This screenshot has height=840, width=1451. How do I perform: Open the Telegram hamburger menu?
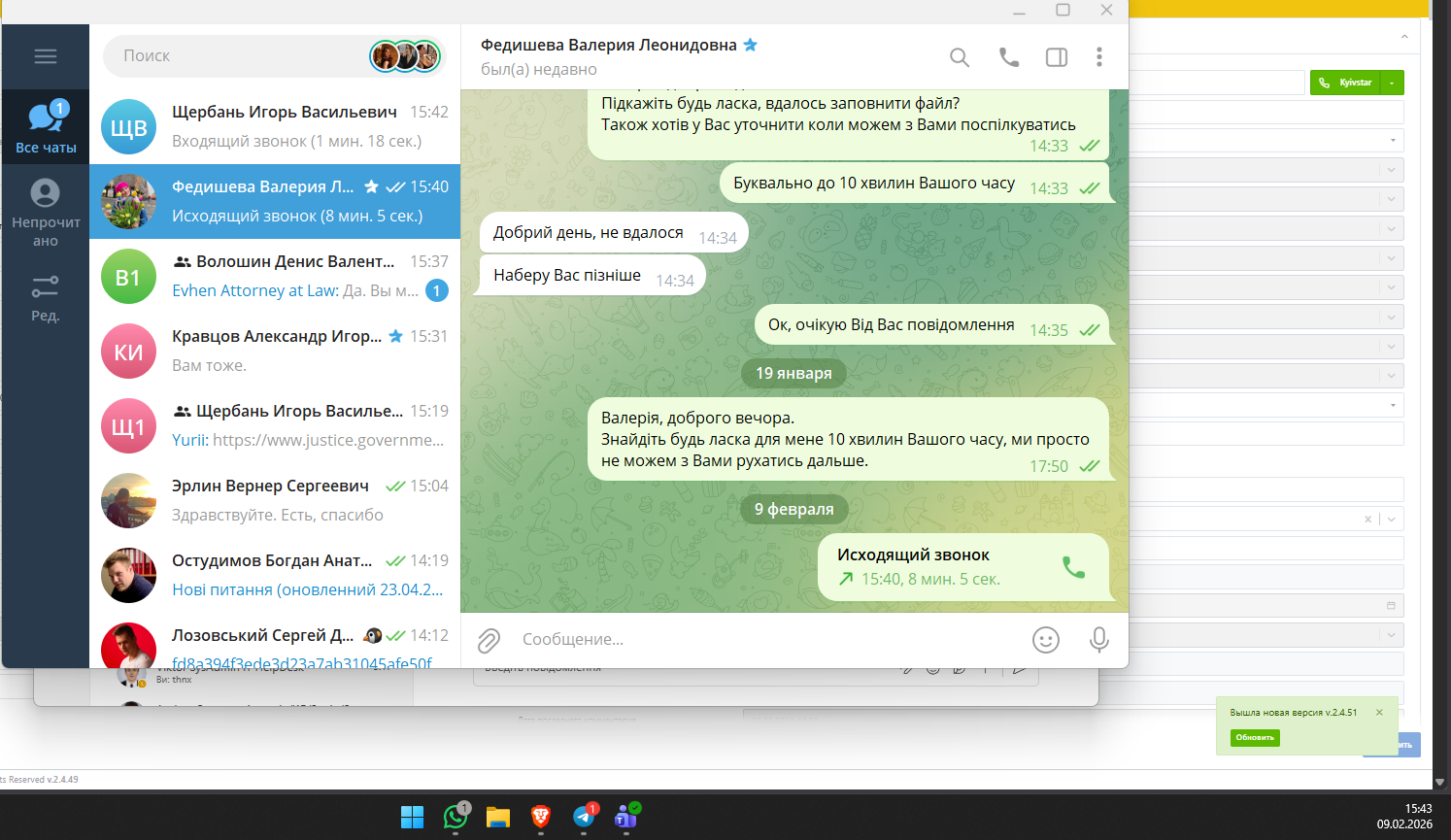(46, 56)
